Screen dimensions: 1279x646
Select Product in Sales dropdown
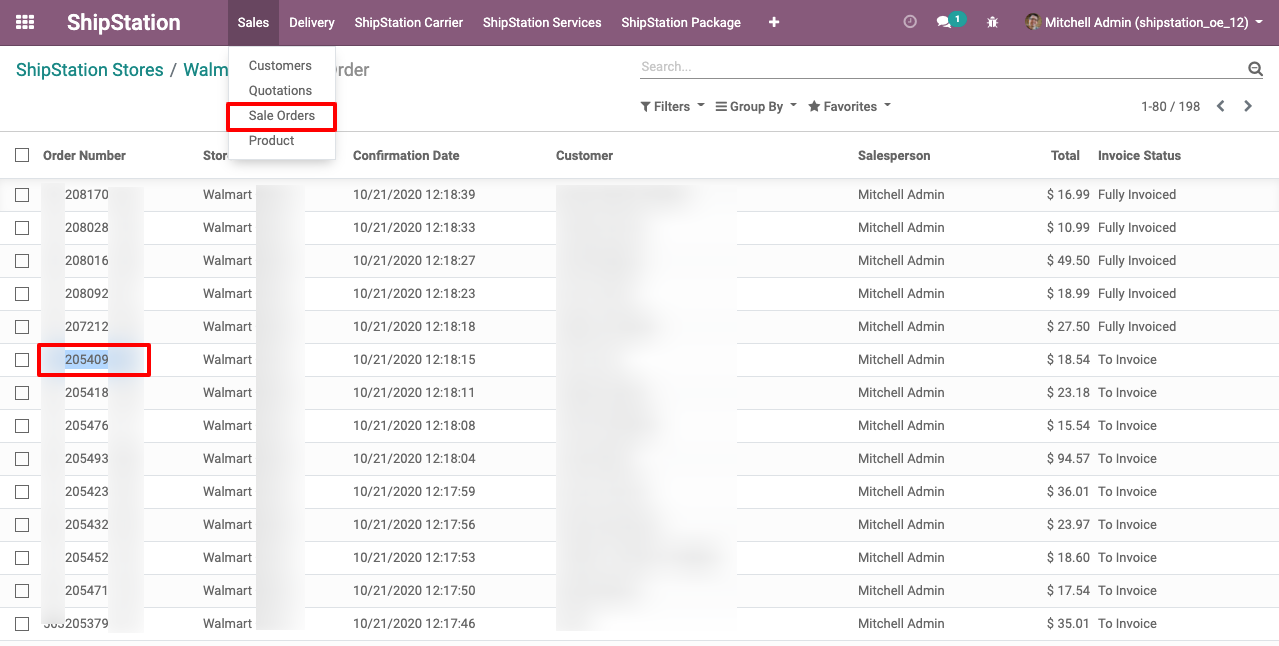click(x=271, y=140)
